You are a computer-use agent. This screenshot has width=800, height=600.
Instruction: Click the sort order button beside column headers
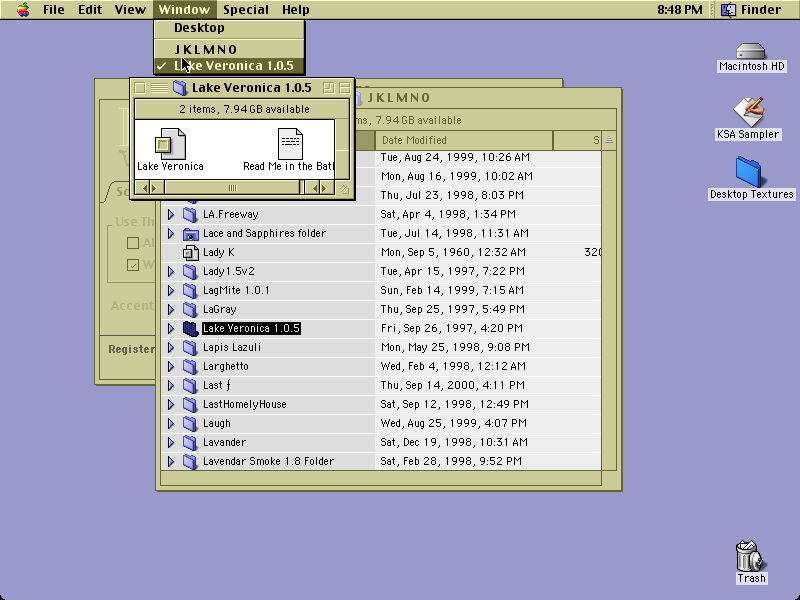tap(609, 140)
